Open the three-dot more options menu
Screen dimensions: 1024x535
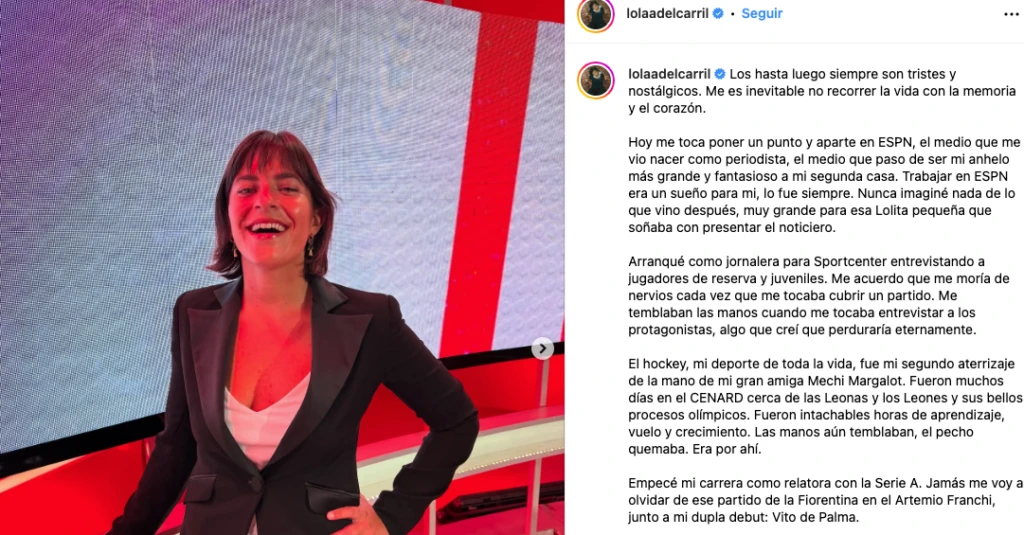pos(1011,14)
